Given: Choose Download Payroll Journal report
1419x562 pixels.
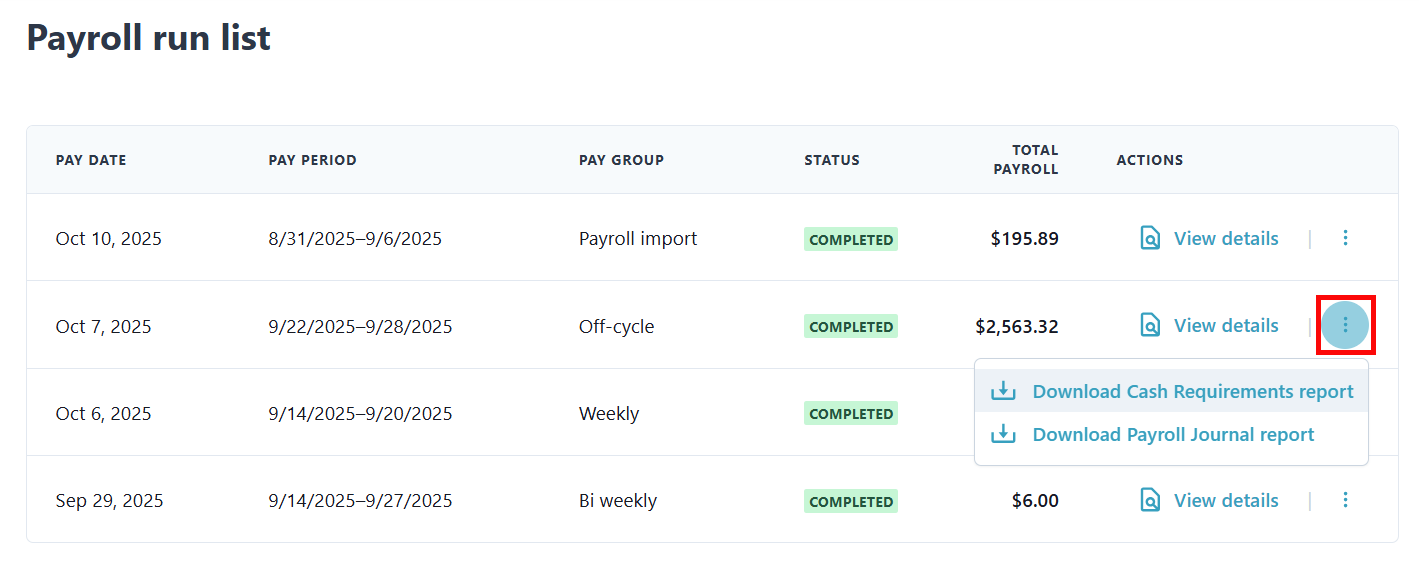Looking at the screenshot, I should [x=1173, y=435].
